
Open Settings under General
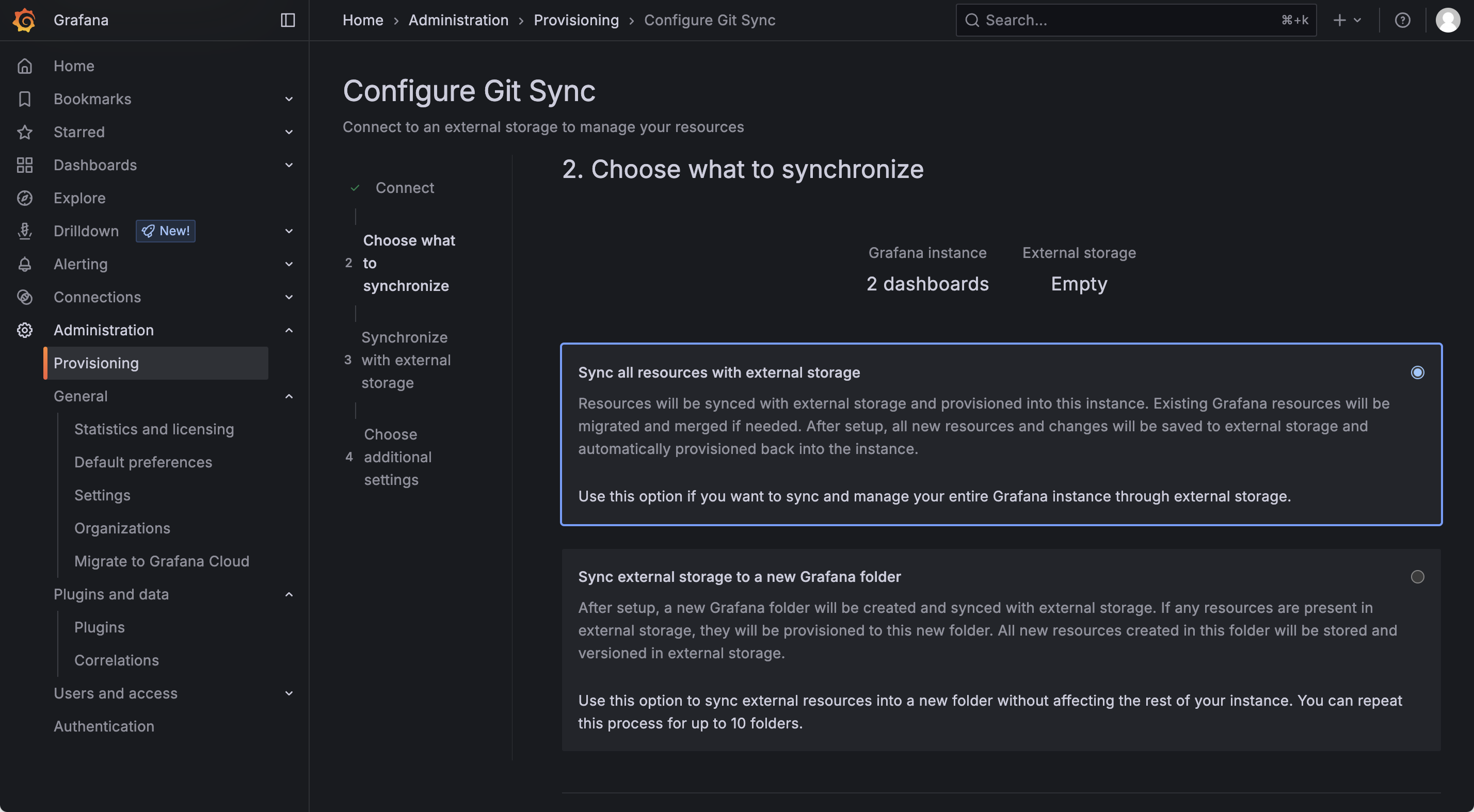(102, 495)
